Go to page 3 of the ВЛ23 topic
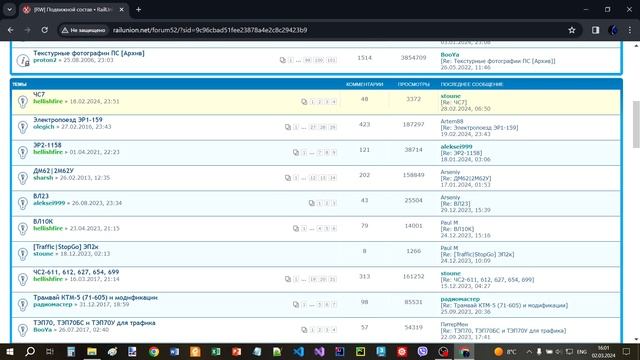The width and height of the screenshot is (640, 360). coord(334,203)
